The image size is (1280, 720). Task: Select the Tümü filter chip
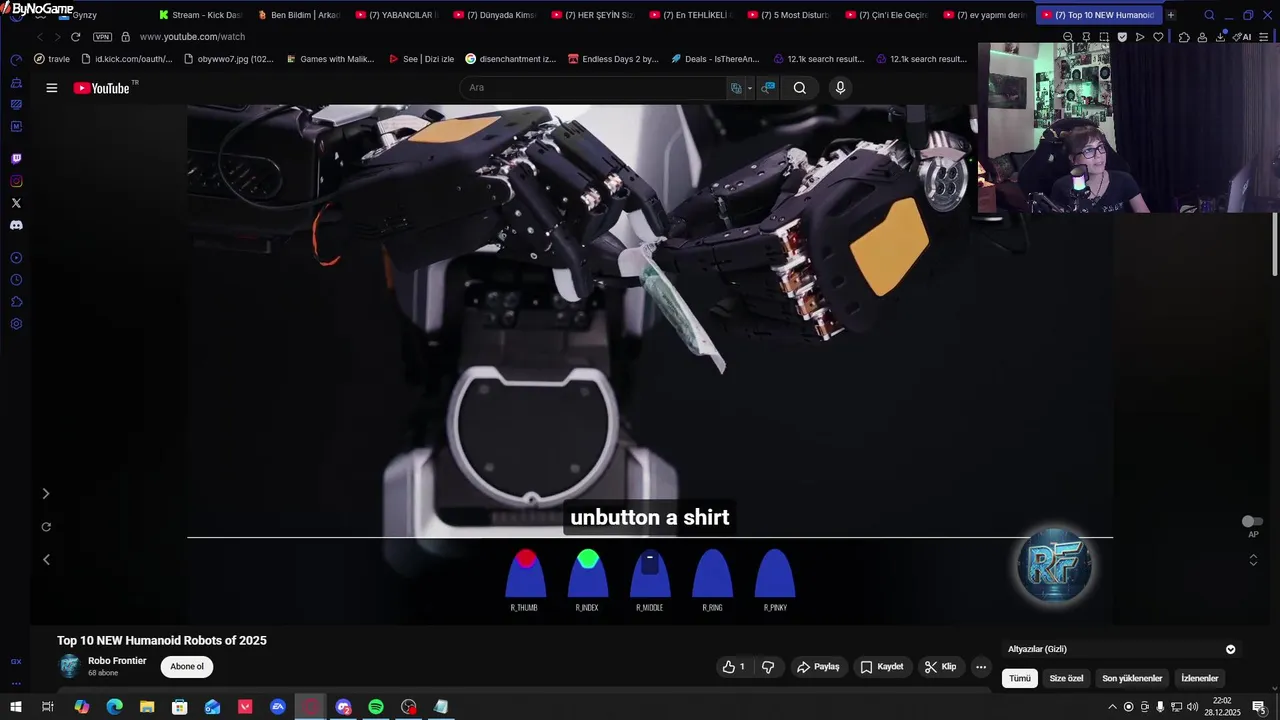click(x=1020, y=678)
